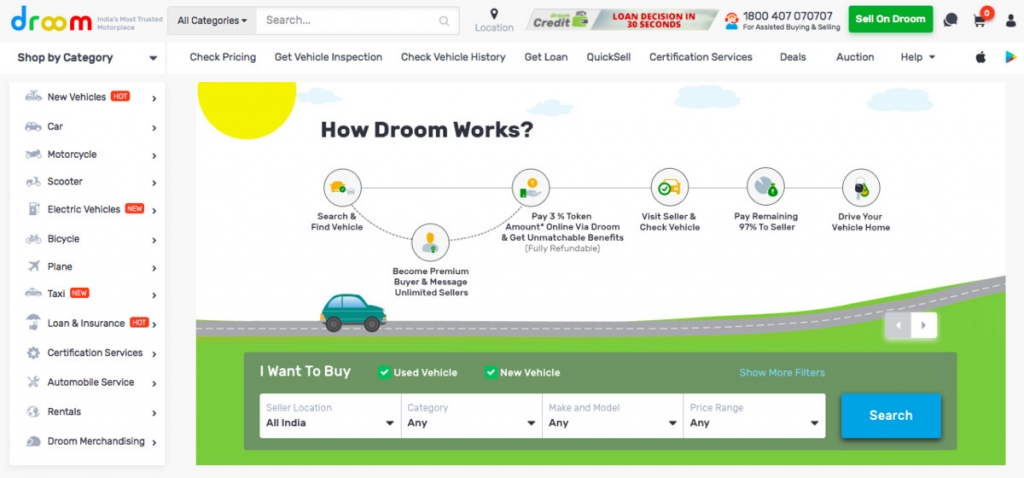1024x478 pixels.
Task: Open Check Vehicle History menu item
Action: [x=453, y=57]
